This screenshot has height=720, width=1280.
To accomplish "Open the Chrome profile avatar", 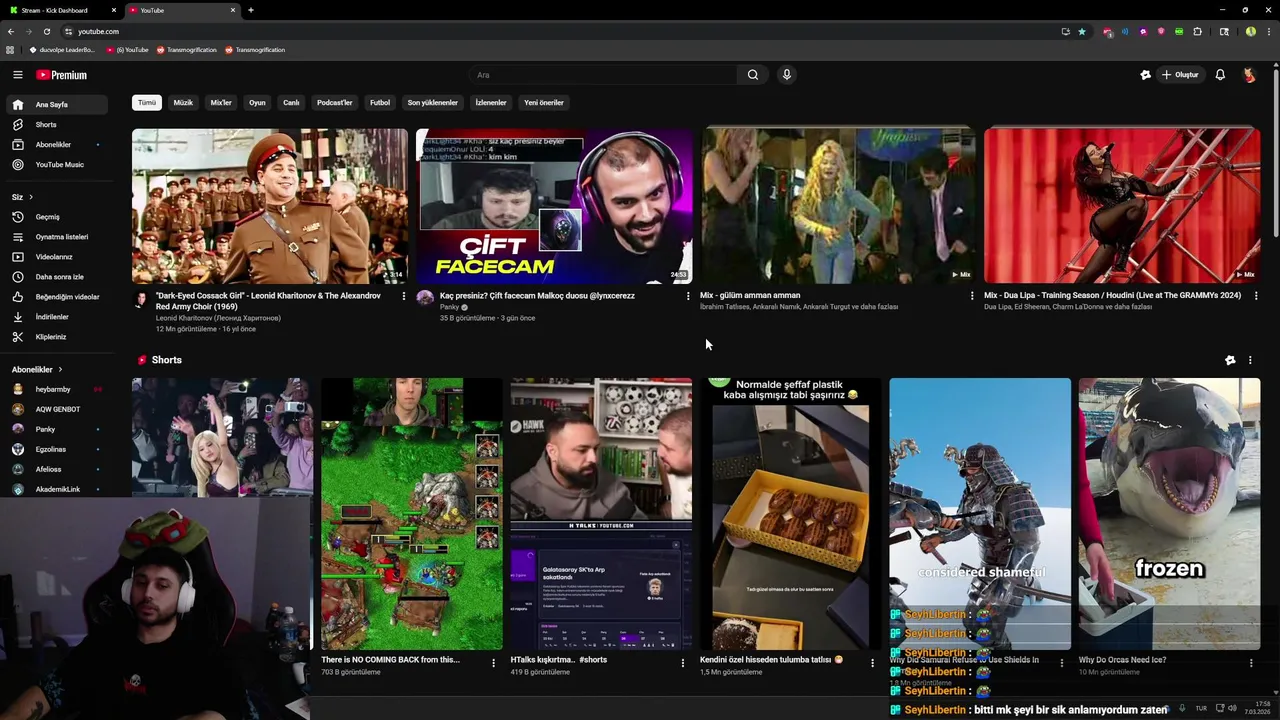I will click(x=1250, y=31).
